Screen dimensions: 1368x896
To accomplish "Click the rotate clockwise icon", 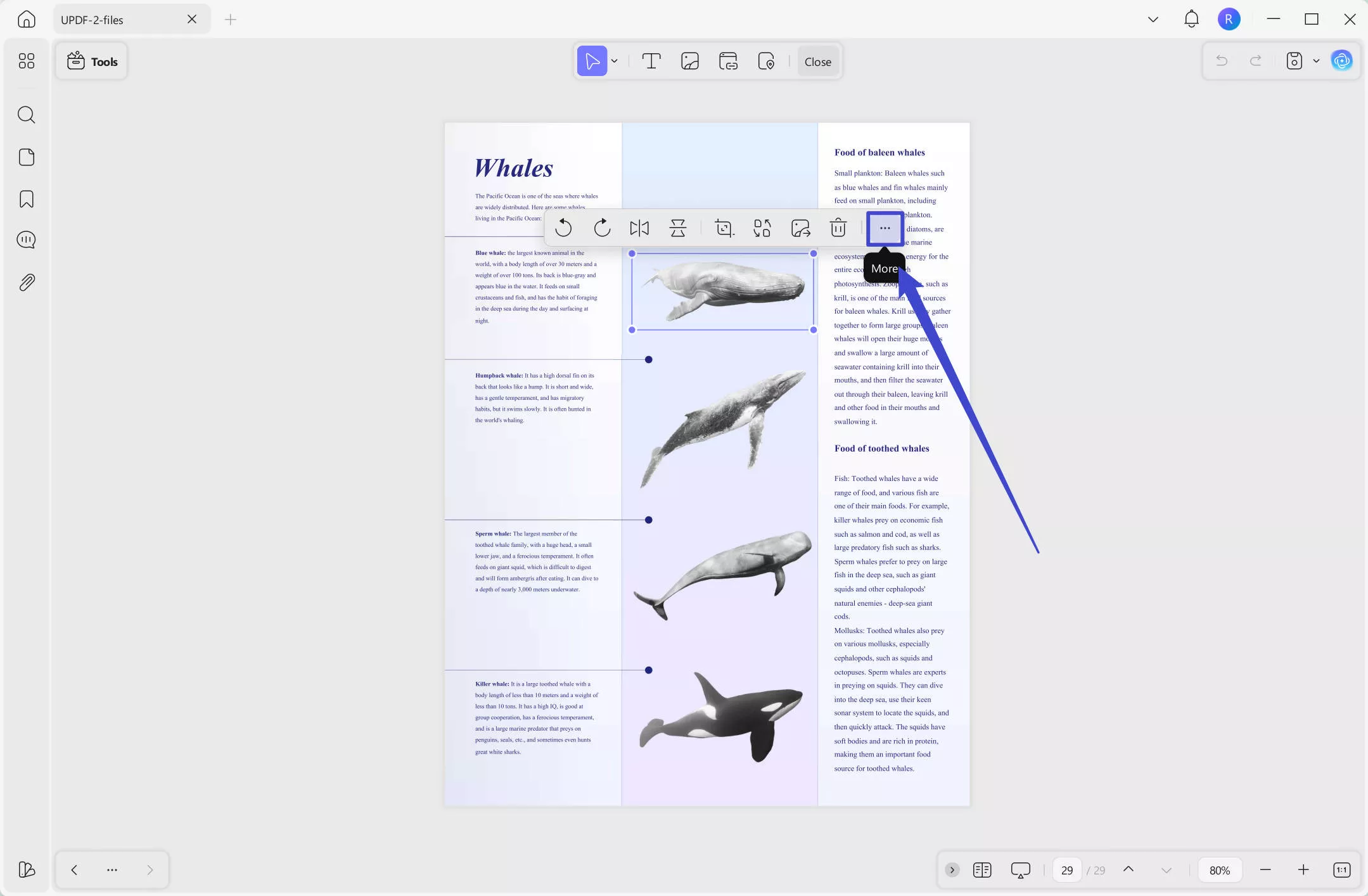I will tap(602, 228).
